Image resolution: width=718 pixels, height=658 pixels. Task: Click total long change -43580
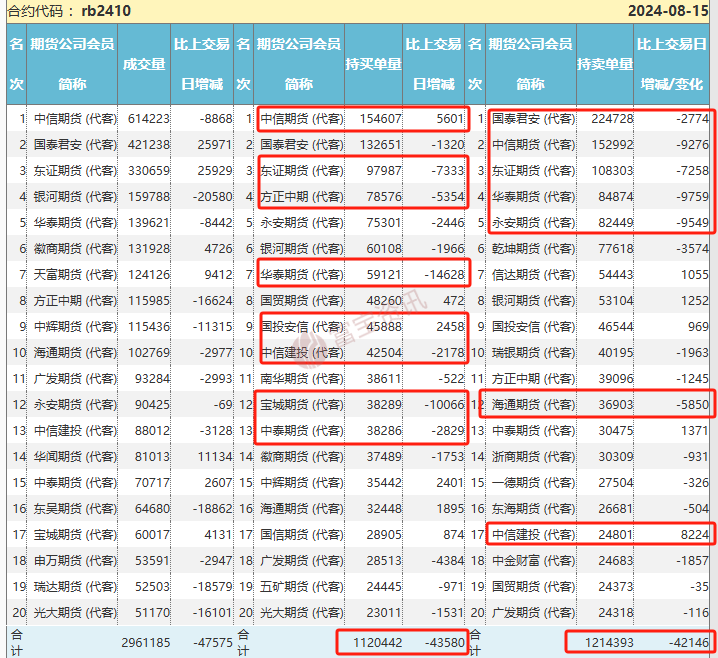click(x=445, y=643)
